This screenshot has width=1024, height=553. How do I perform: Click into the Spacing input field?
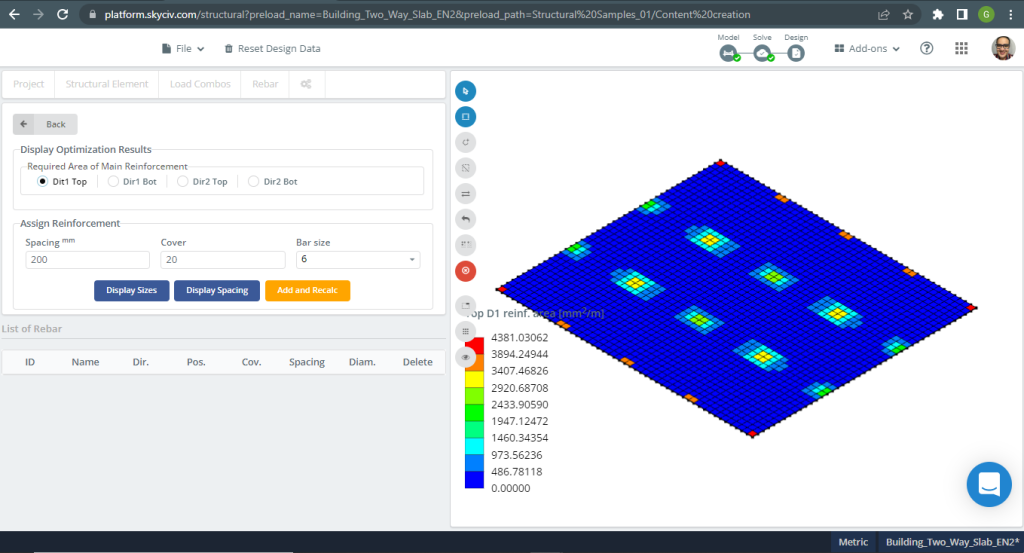[87, 260]
